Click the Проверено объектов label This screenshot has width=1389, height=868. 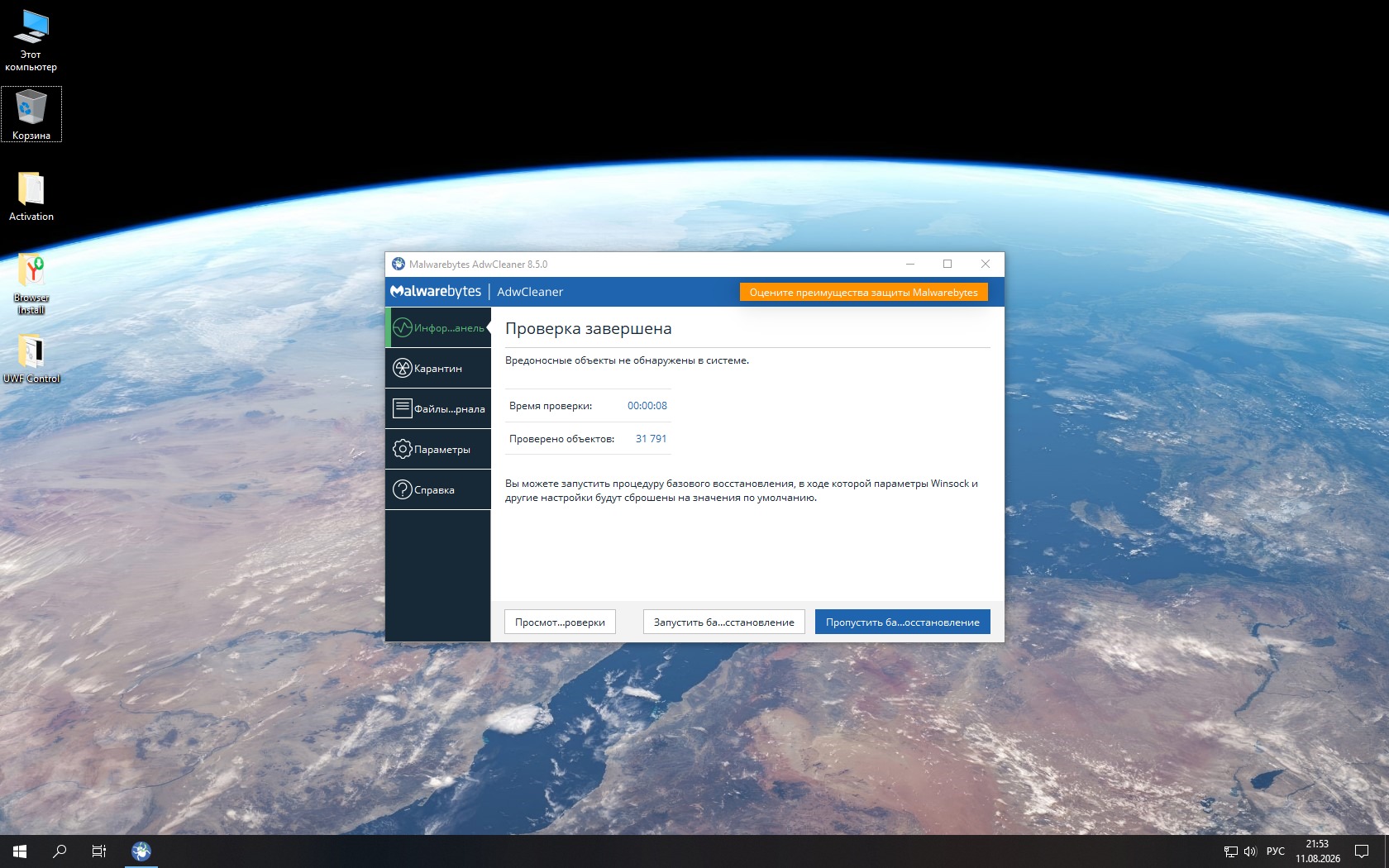pyautogui.click(x=562, y=439)
